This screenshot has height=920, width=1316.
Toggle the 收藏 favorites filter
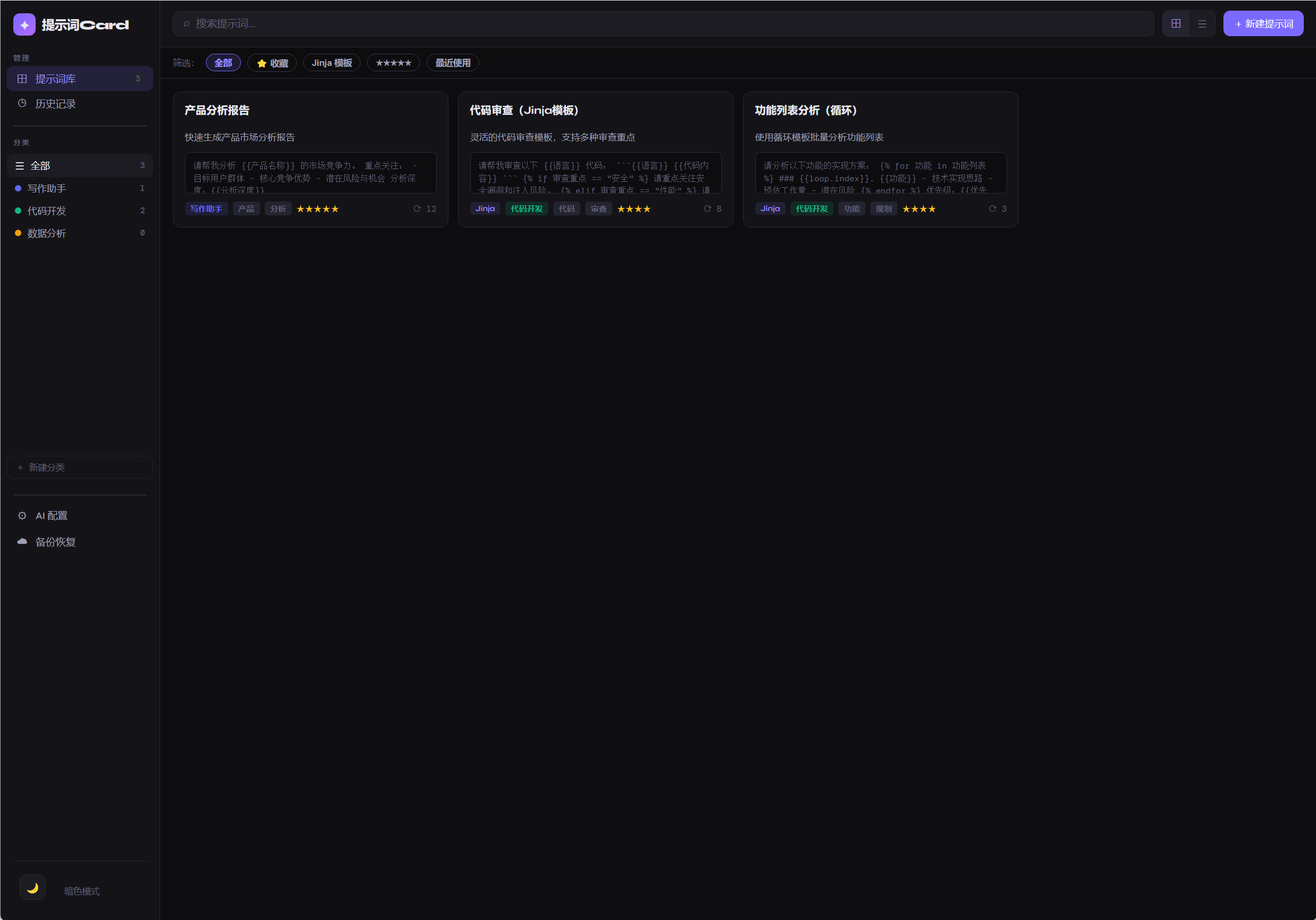coord(272,63)
